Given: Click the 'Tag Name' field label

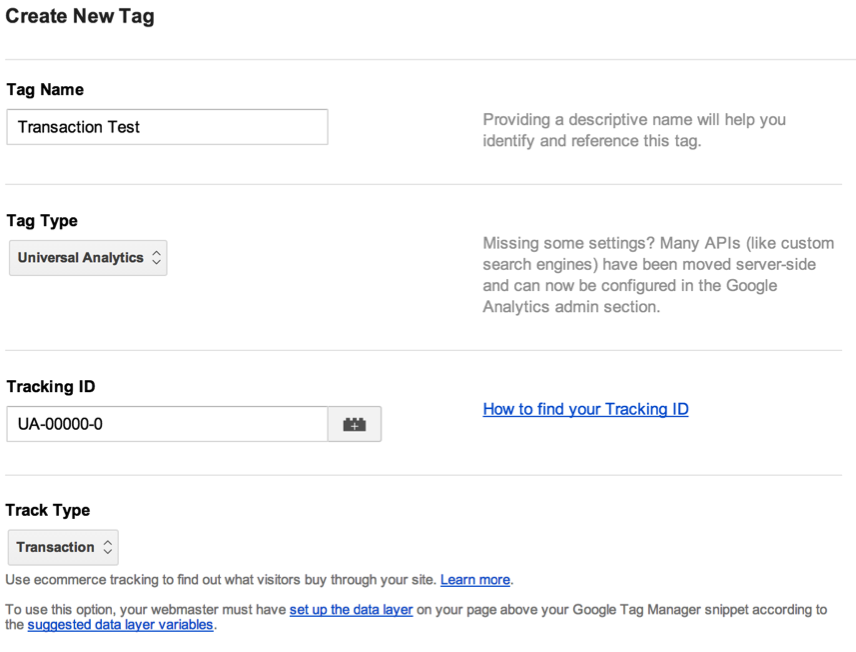Looking at the screenshot, I should click(x=45, y=90).
